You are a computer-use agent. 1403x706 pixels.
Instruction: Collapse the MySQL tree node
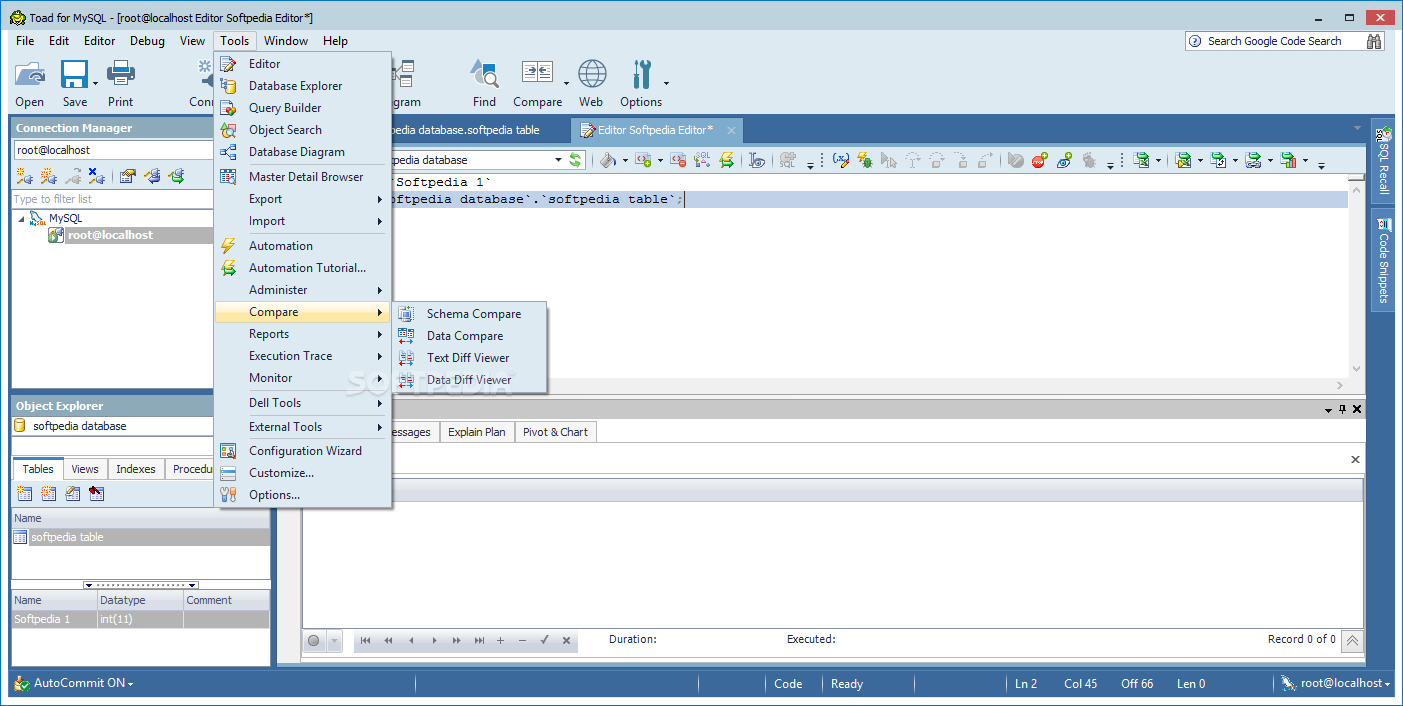pyautogui.click(x=22, y=218)
